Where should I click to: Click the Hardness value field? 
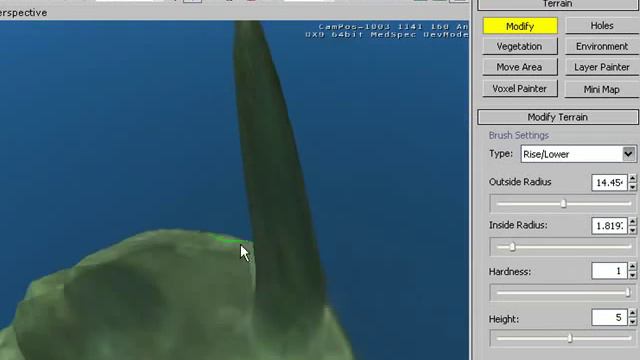pyautogui.click(x=609, y=271)
